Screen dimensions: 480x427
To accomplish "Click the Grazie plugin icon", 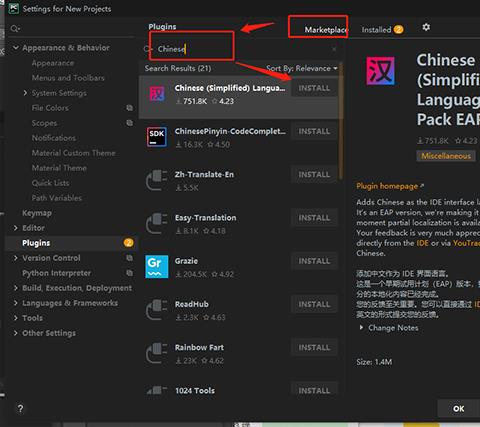I will (x=157, y=267).
